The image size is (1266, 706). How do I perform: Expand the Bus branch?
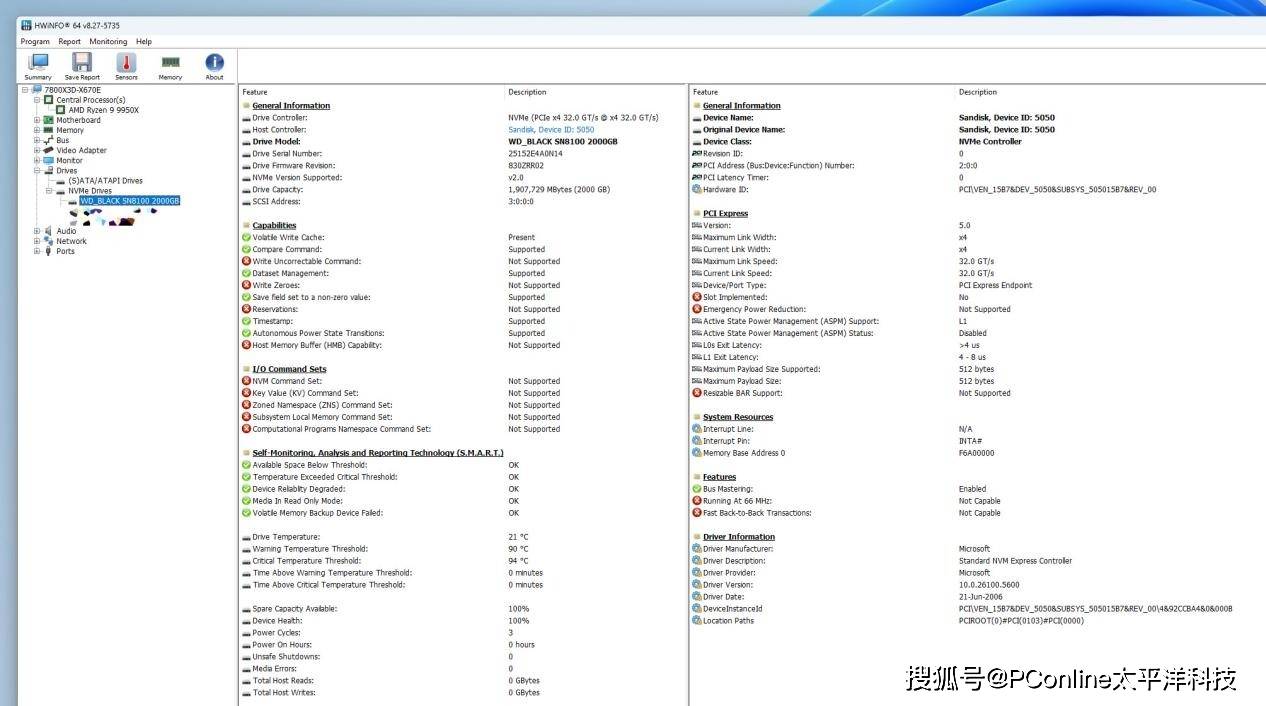37,140
